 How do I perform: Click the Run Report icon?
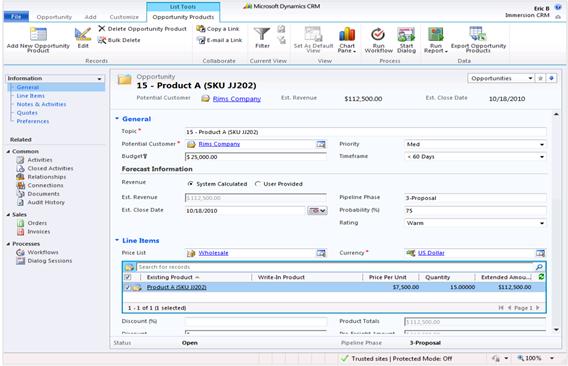[435, 34]
